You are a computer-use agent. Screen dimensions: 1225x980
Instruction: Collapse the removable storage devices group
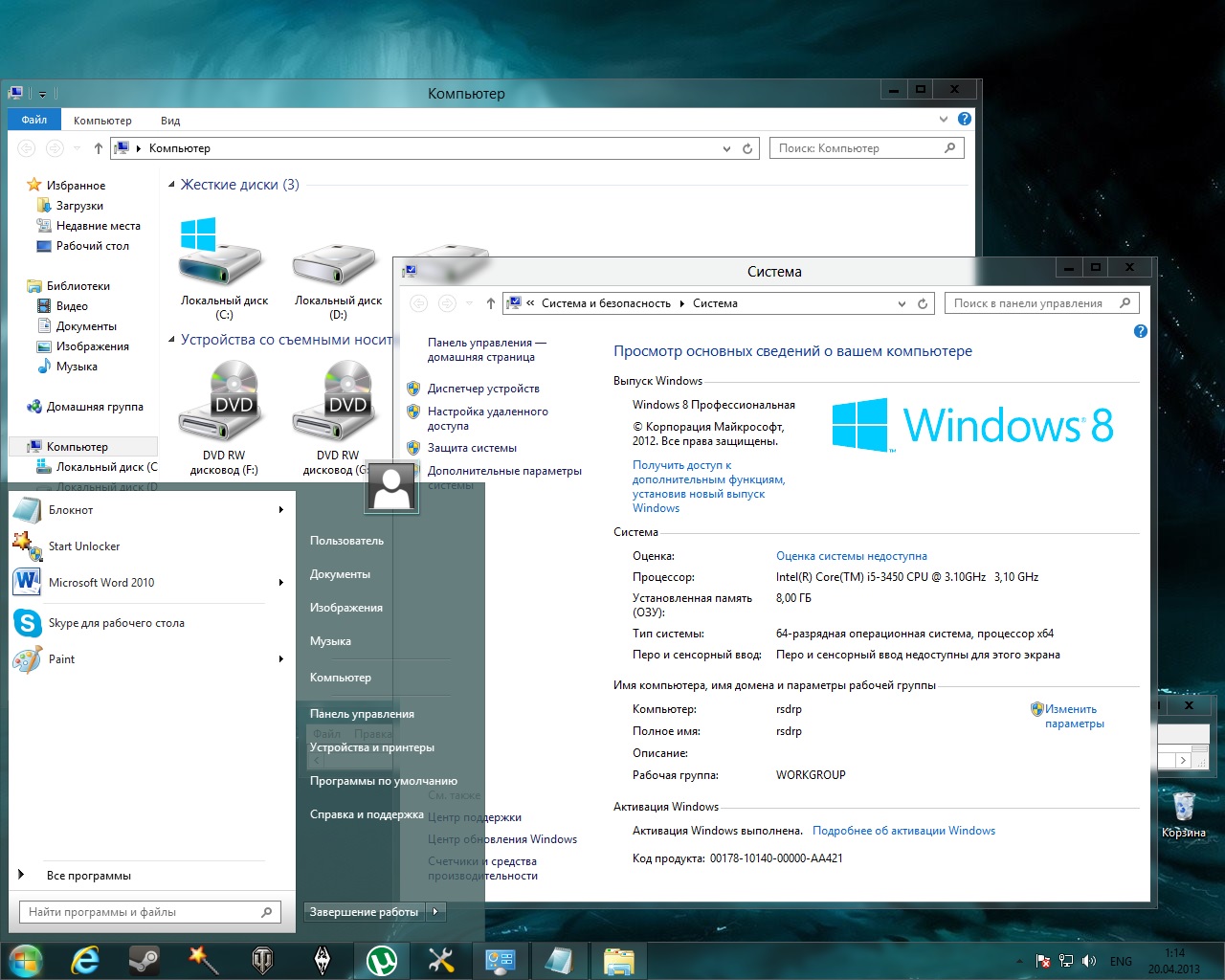(x=171, y=340)
